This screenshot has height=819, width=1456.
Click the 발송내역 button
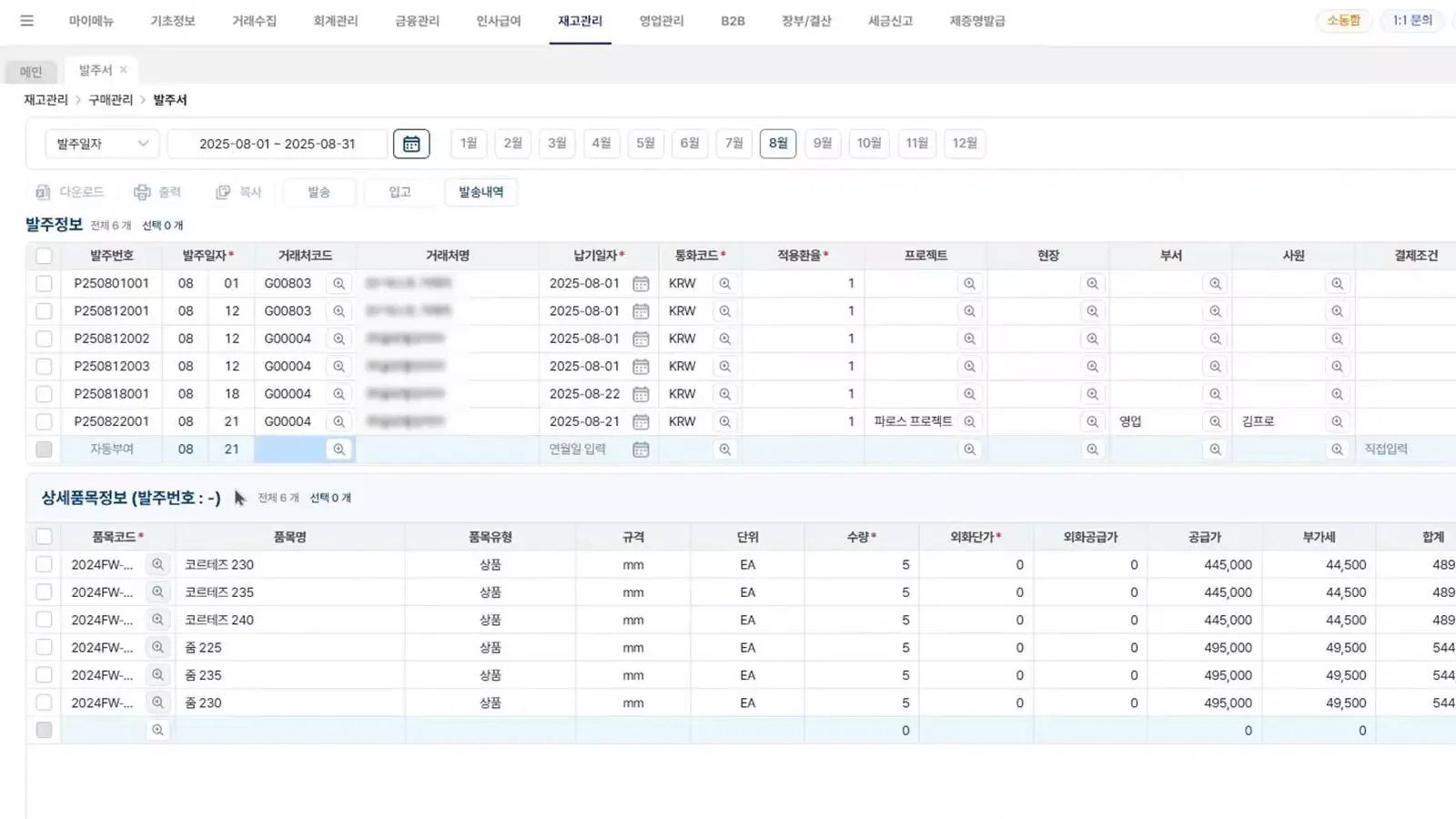click(480, 192)
